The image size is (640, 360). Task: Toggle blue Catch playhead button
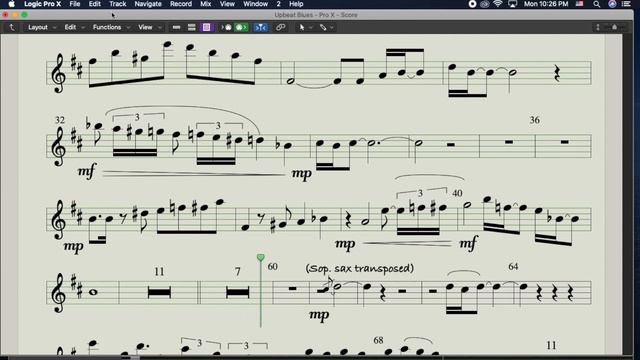[260, 27]
